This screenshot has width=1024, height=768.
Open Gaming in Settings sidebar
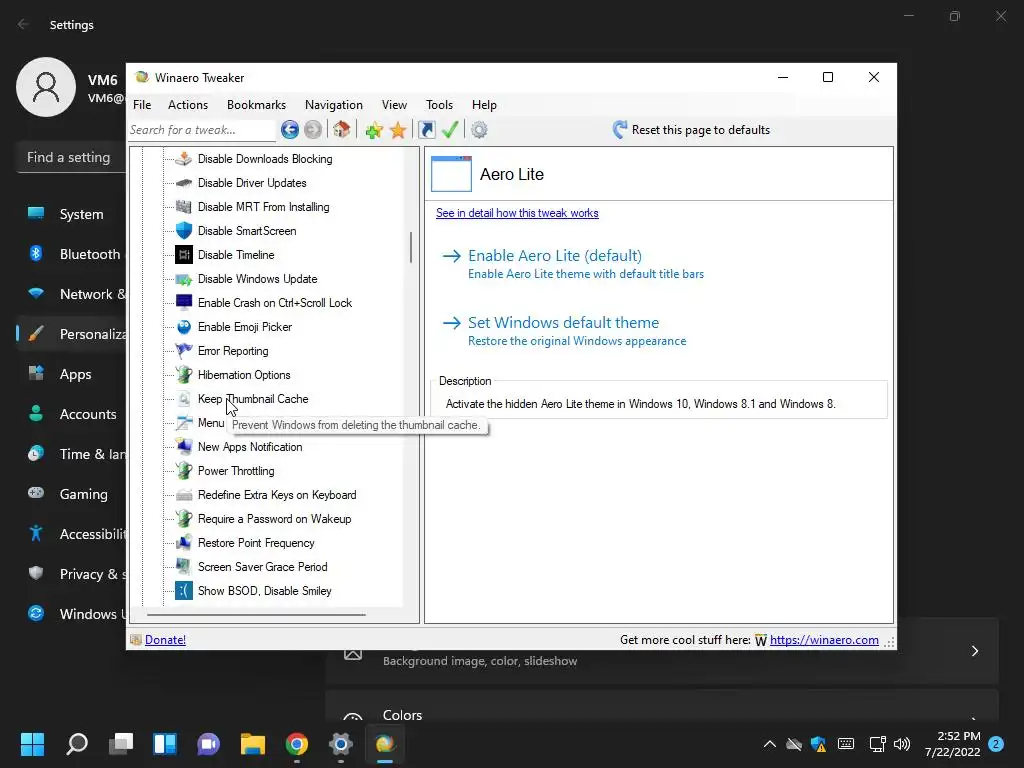(71, 494)
